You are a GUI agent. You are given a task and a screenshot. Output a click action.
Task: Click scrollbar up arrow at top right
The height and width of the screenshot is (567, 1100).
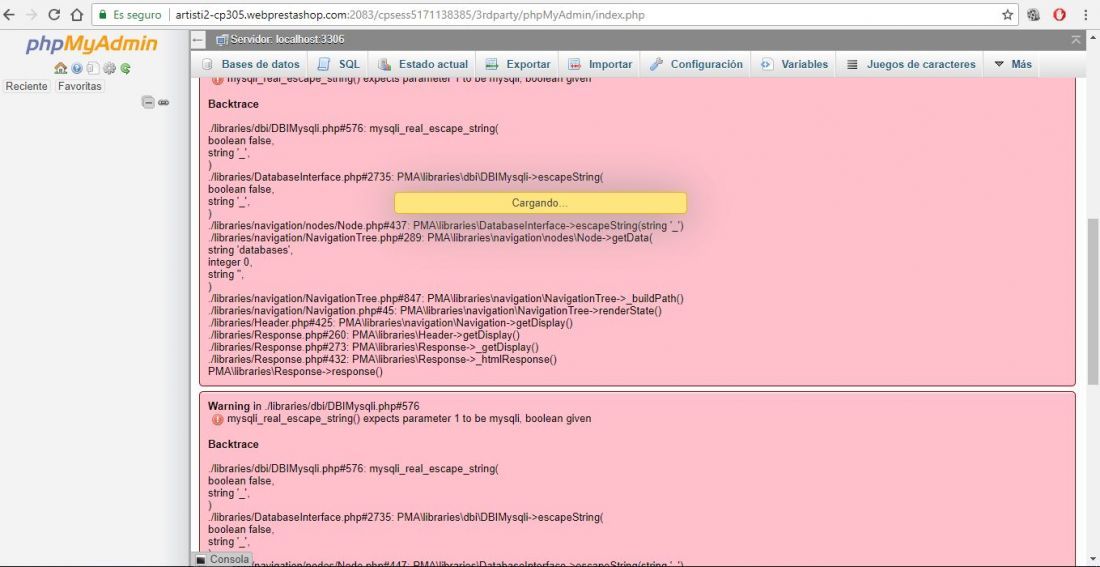[1093, 36]
